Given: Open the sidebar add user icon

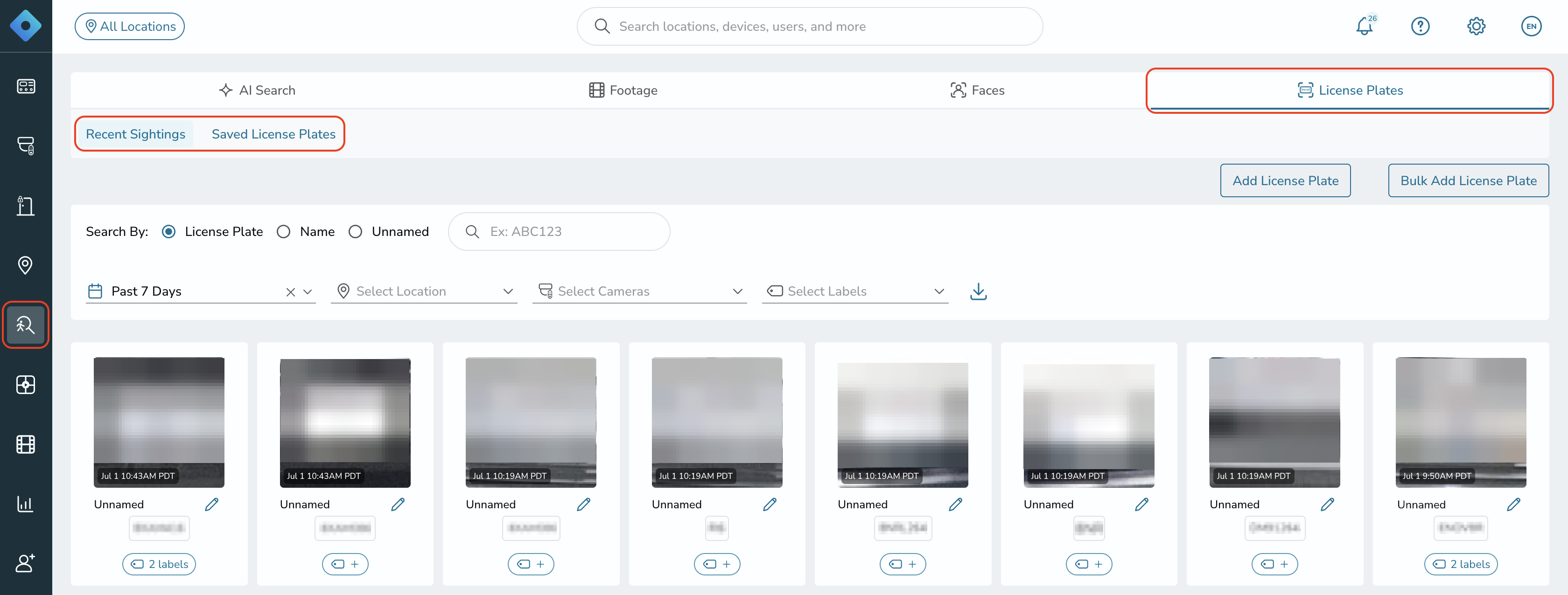Looking at the screenshot, I should click(26, 563).
